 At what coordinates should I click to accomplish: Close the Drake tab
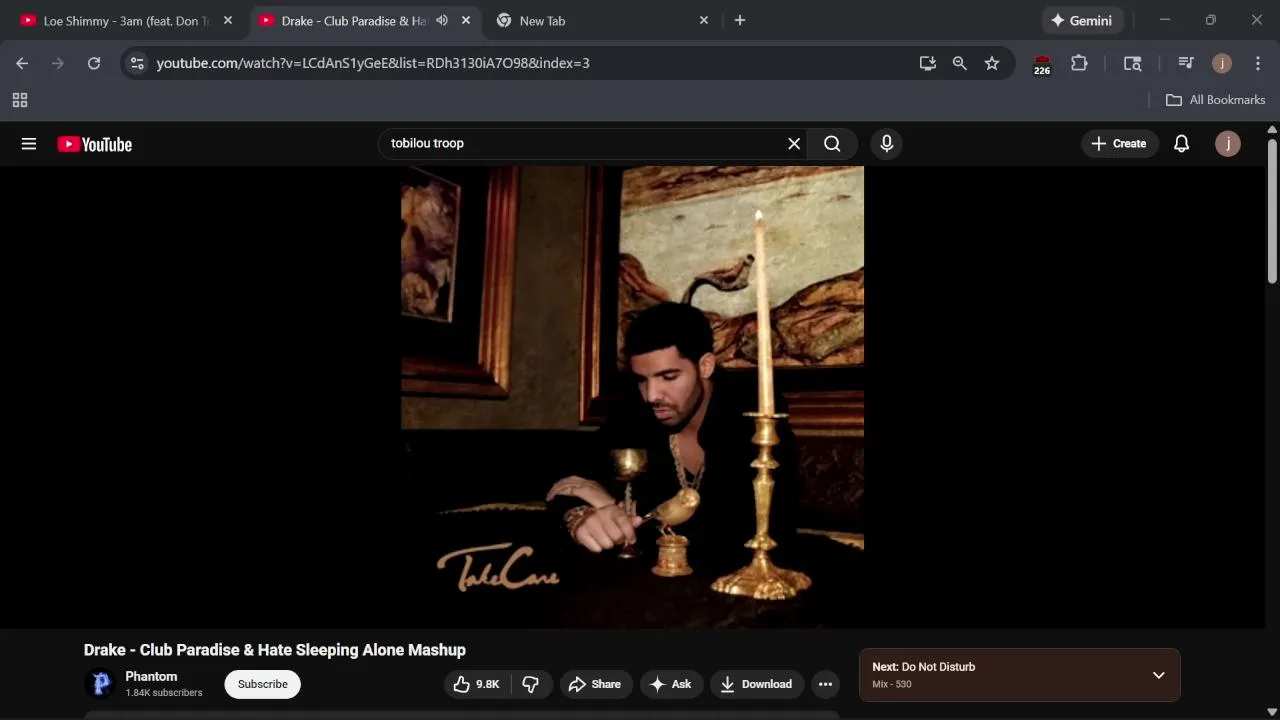pos(465,20)
